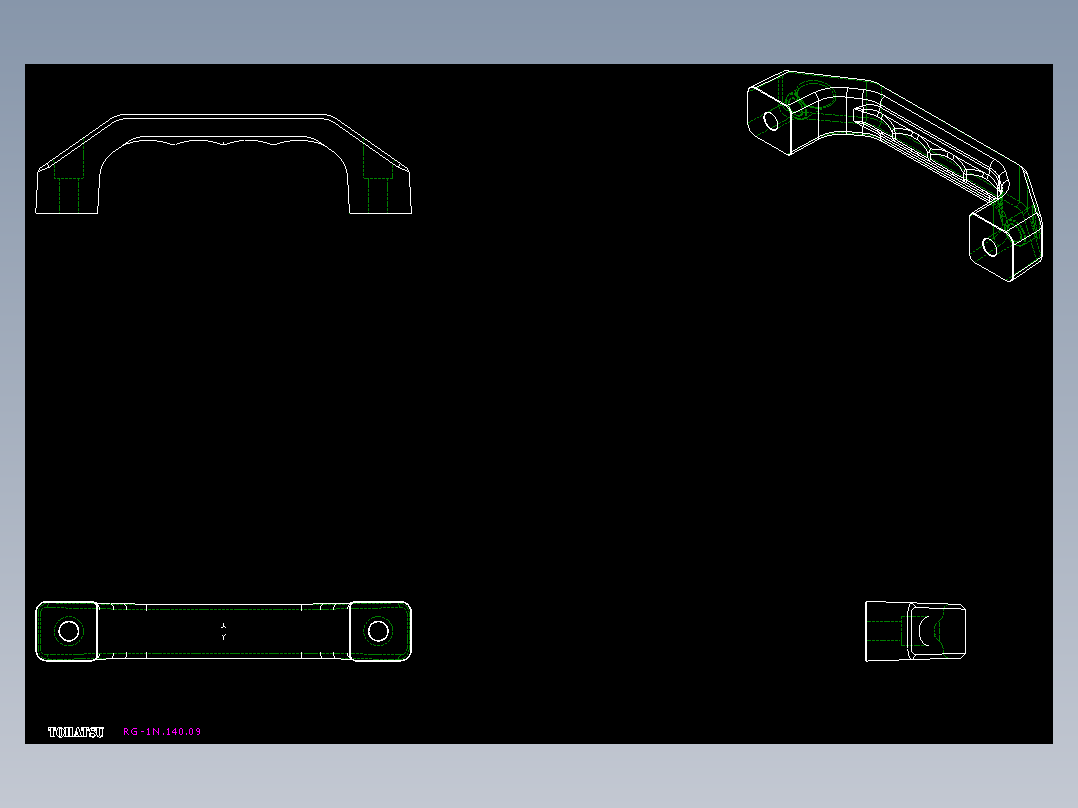The image size is (1078, 808).
Task: Click the left mounting hole in the top view
Action: coord(69,631)
